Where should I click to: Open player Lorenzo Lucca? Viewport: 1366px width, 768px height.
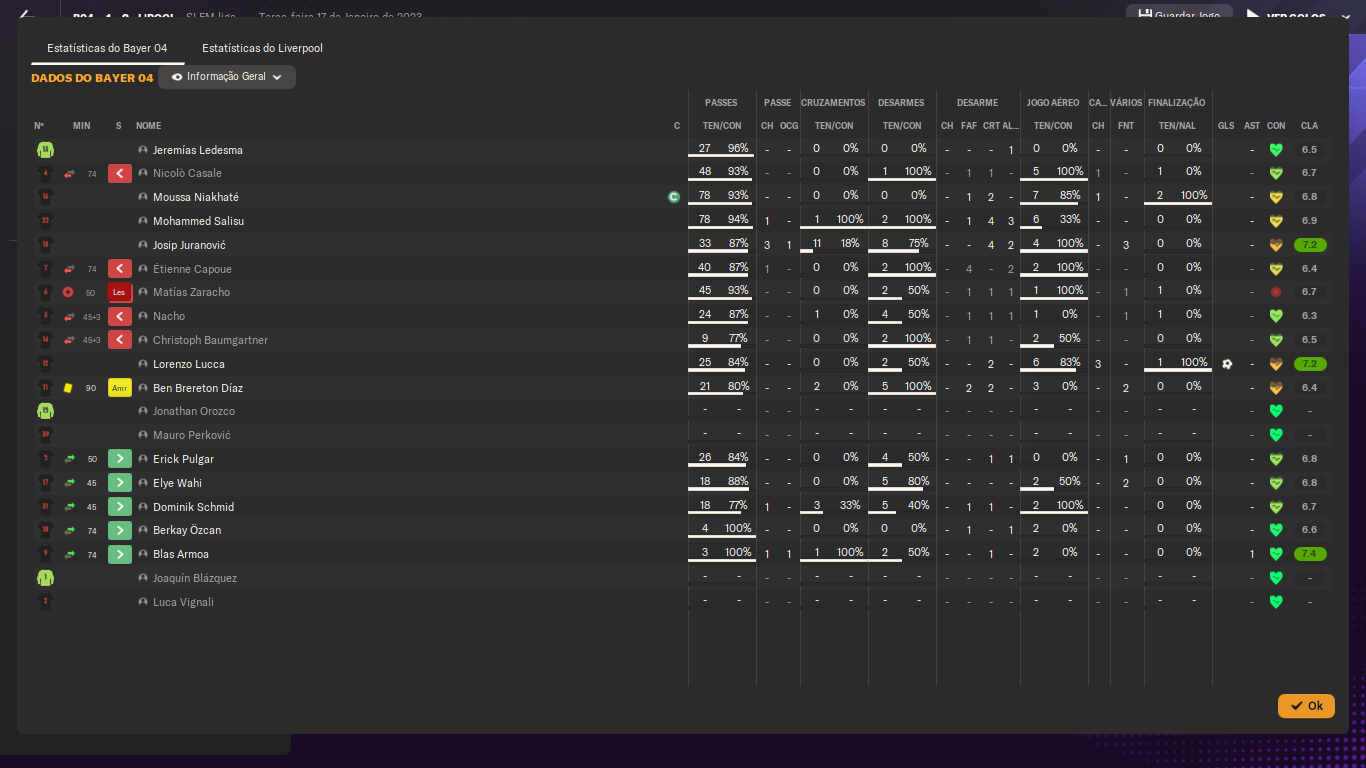point(189,364)
